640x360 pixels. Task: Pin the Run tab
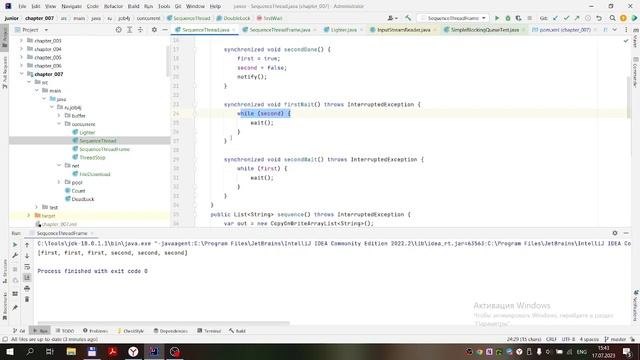[15, 307]
